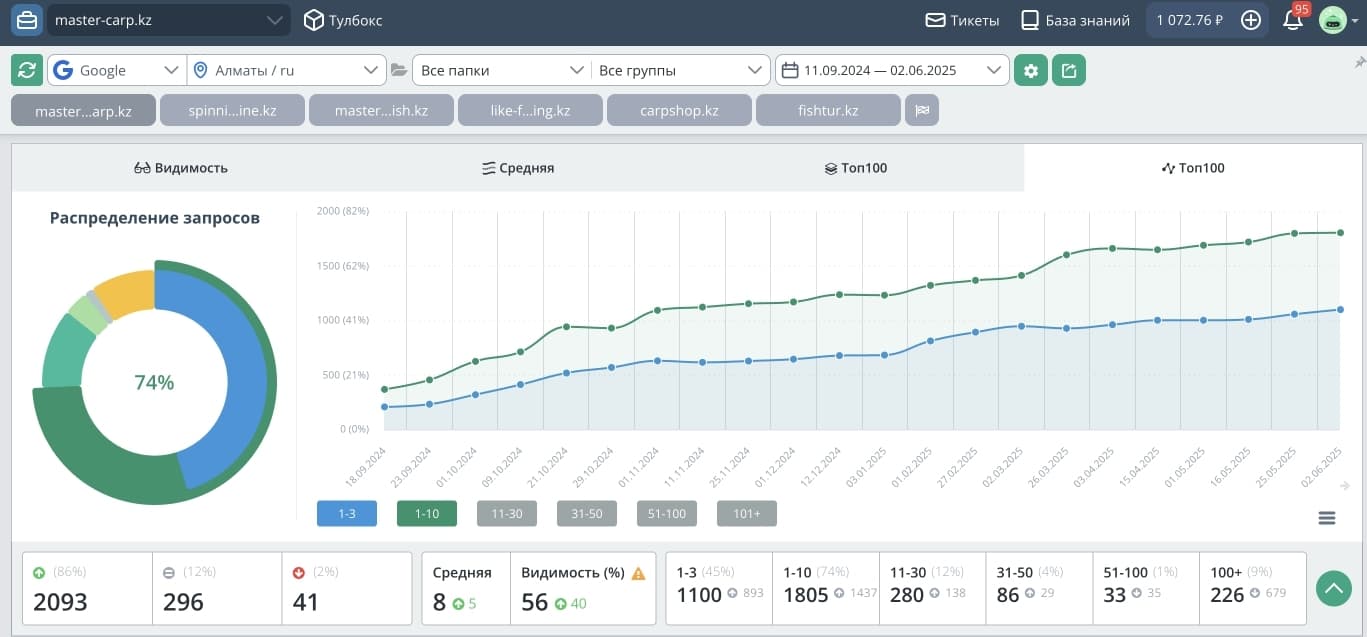Viewport: 1367px width, 637px height.
Task: Click the warning triangle next to Видимость (%)
Action: [x=639, y=573]
